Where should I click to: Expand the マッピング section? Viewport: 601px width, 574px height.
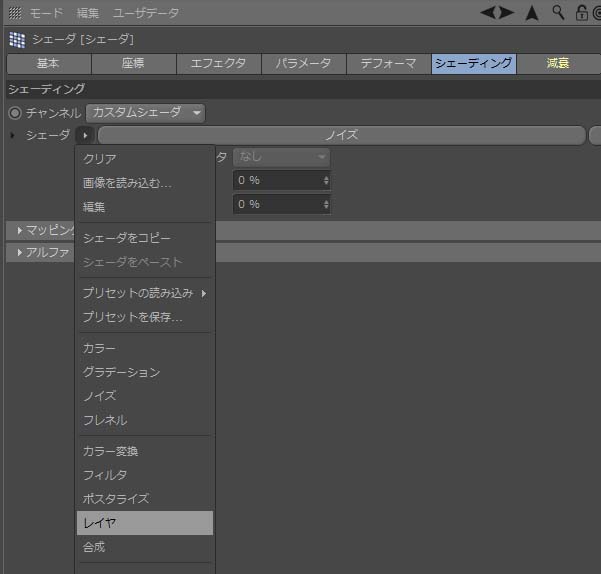coord(20,231)
